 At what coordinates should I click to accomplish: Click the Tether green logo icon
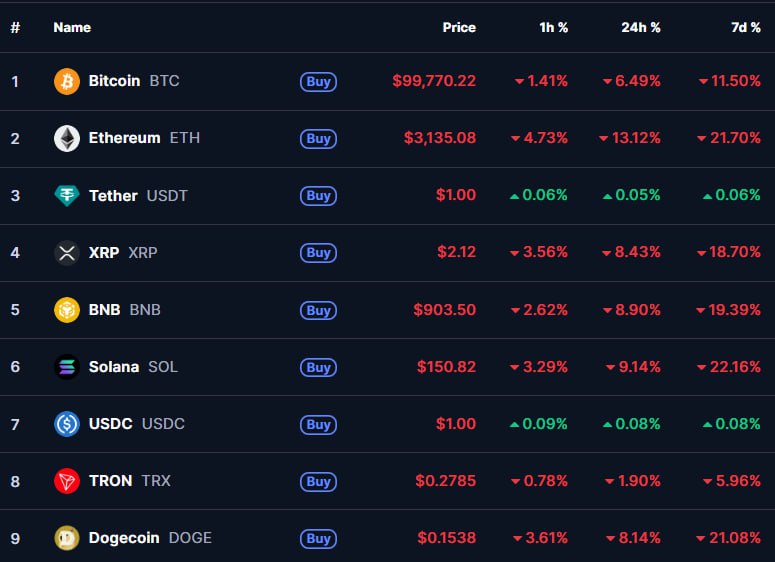tap(67, 196)
